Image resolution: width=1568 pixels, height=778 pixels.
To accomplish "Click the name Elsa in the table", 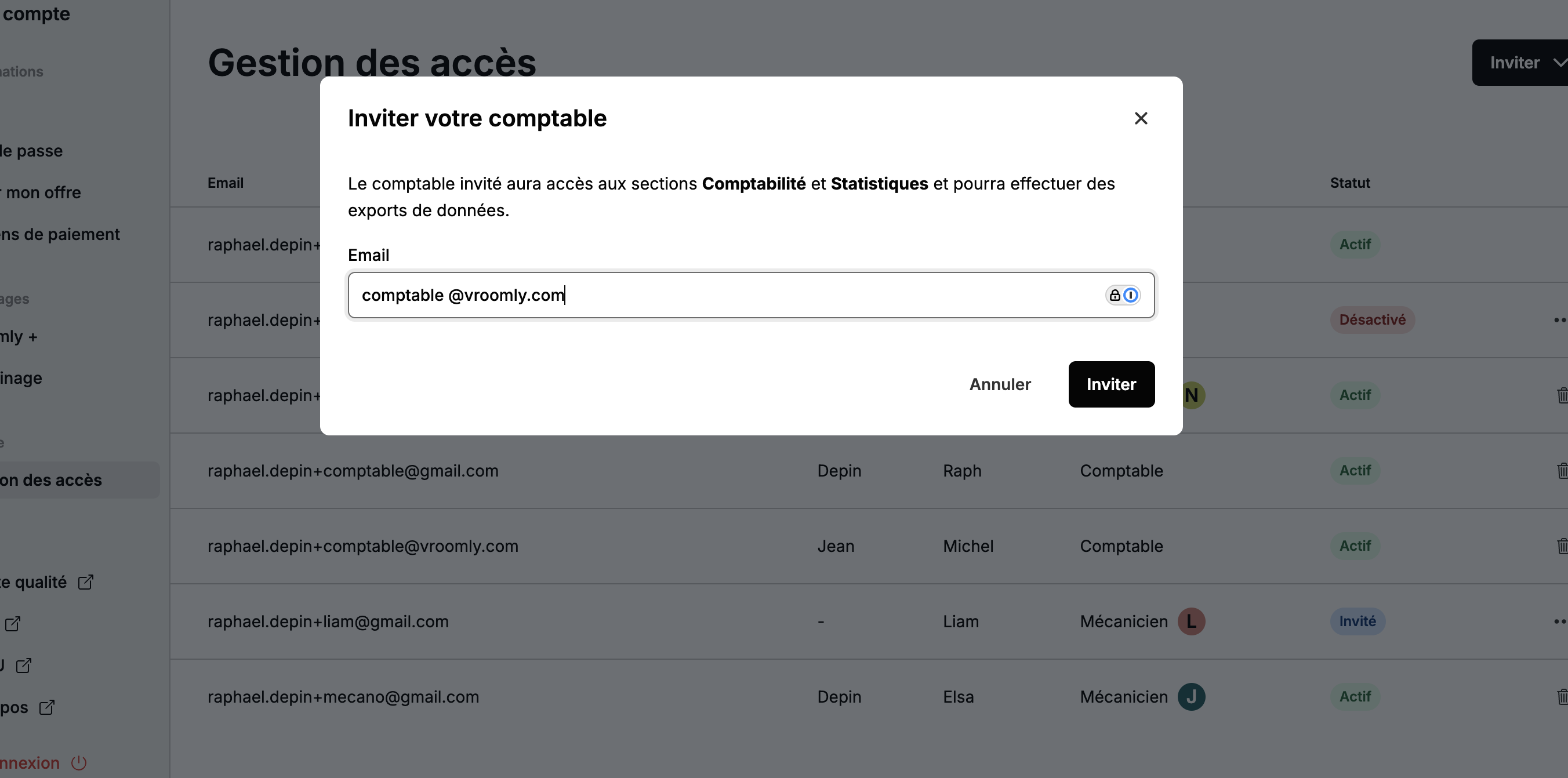I will tap(958, 696).
